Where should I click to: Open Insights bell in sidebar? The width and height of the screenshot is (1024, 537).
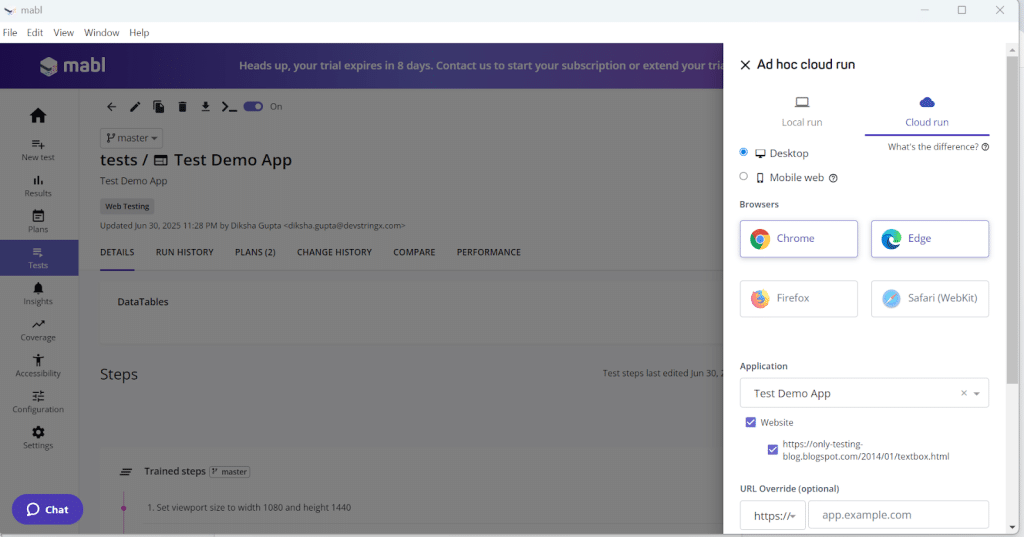[x=38, y=294]
